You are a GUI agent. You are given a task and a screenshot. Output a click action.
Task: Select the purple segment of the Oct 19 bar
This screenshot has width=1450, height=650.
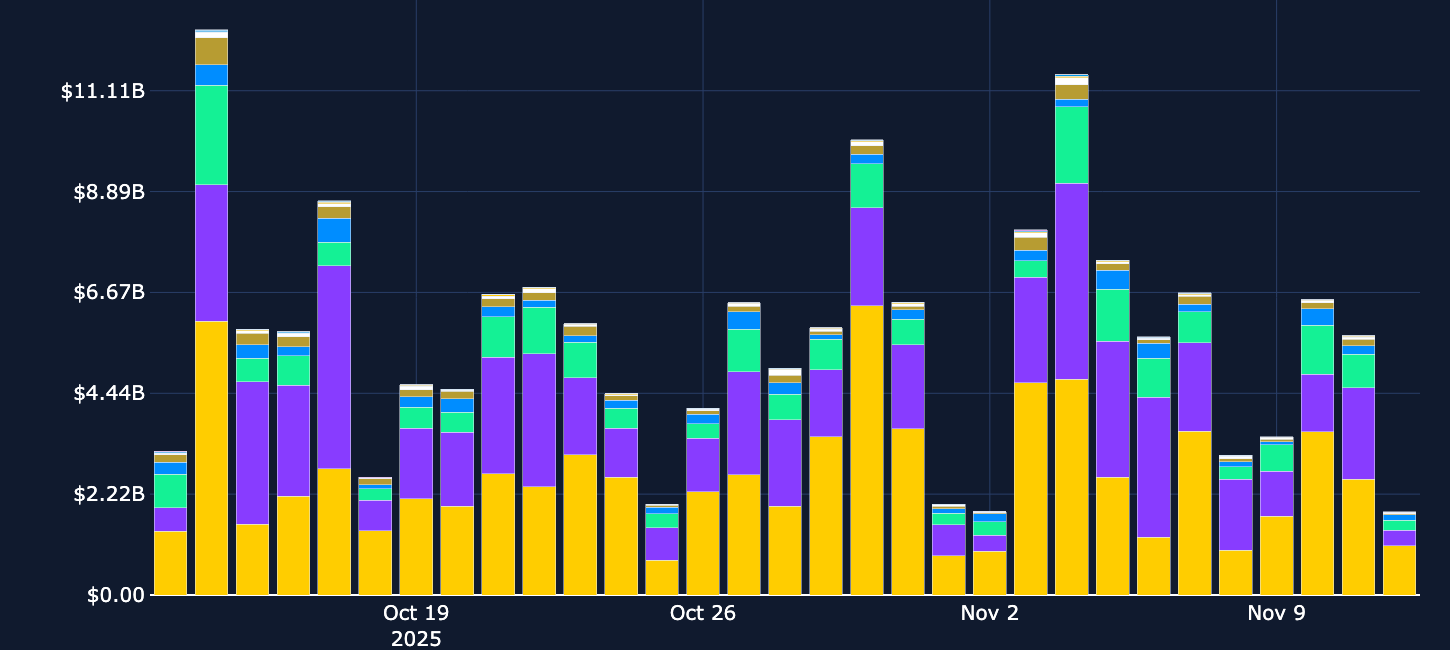coord(416,463)
